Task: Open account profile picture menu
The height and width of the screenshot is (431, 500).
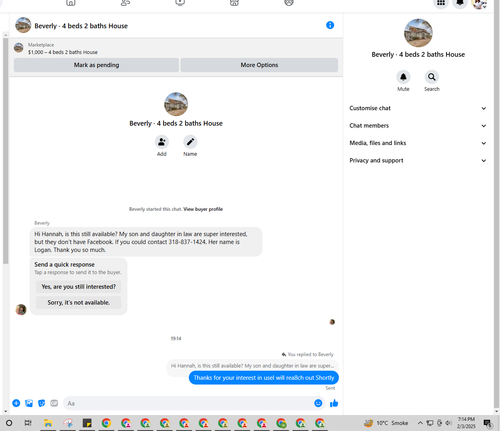Action: 479,3
